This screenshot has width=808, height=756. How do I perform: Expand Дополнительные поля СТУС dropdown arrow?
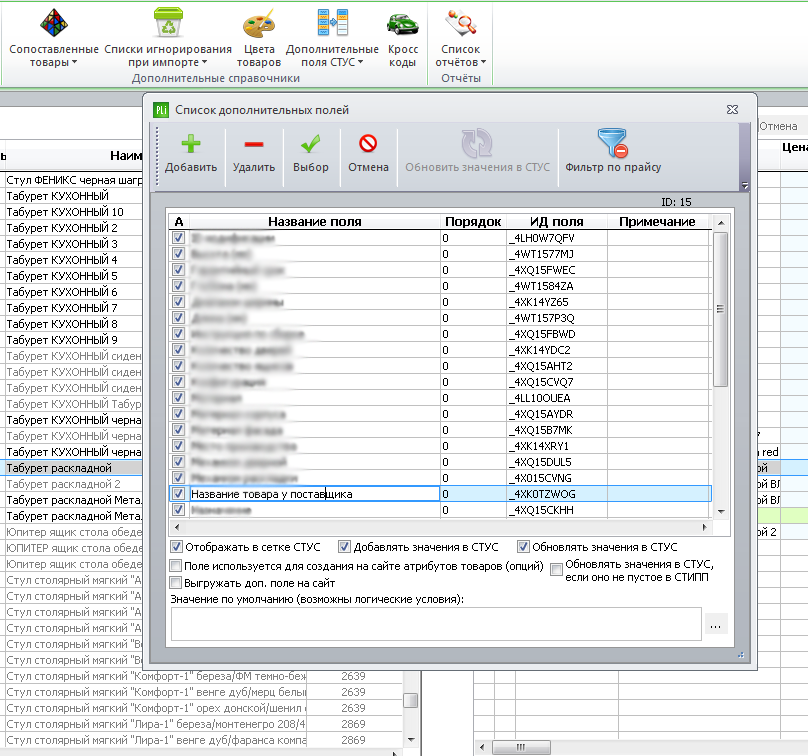361,62
